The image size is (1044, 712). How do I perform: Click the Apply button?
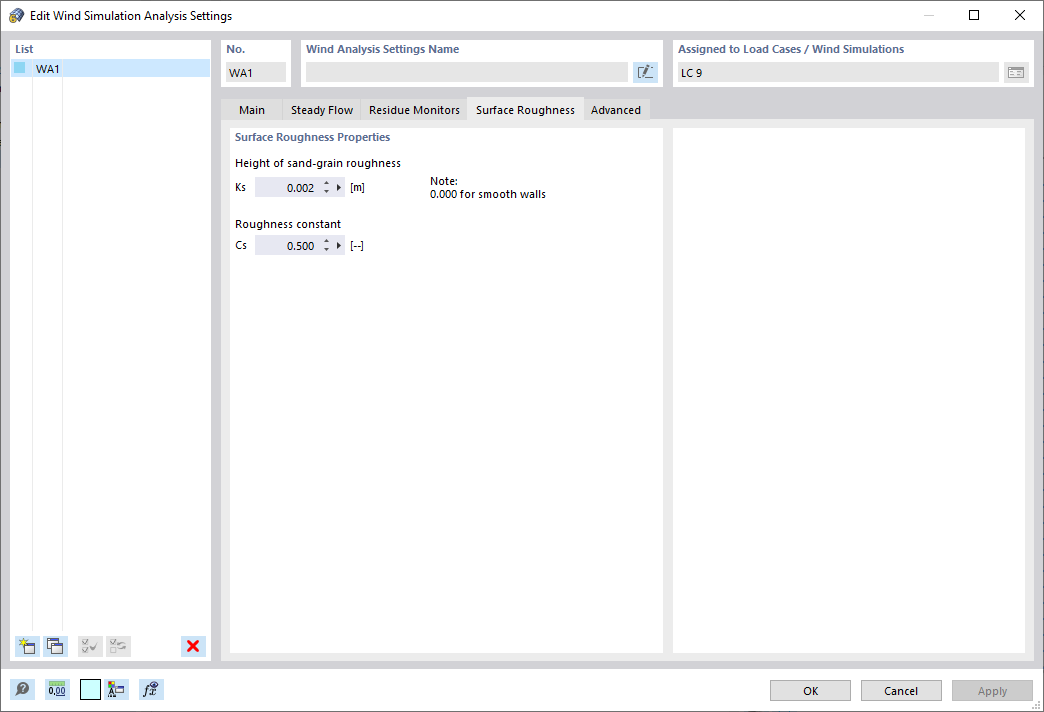[992, 691]
